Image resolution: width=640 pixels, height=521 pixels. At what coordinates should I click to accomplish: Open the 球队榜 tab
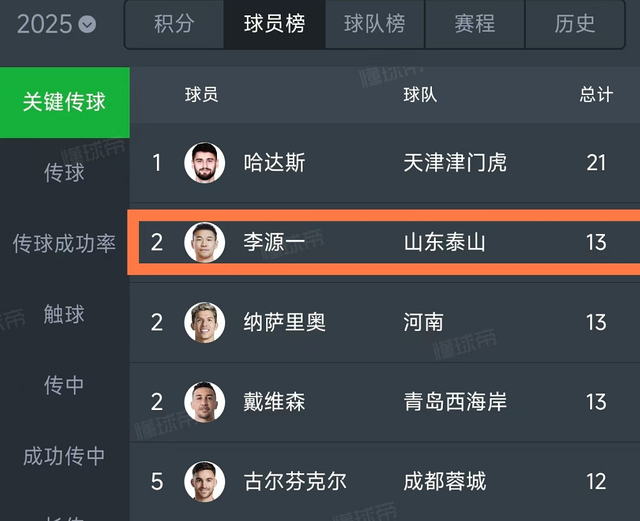tap(374, 24)
